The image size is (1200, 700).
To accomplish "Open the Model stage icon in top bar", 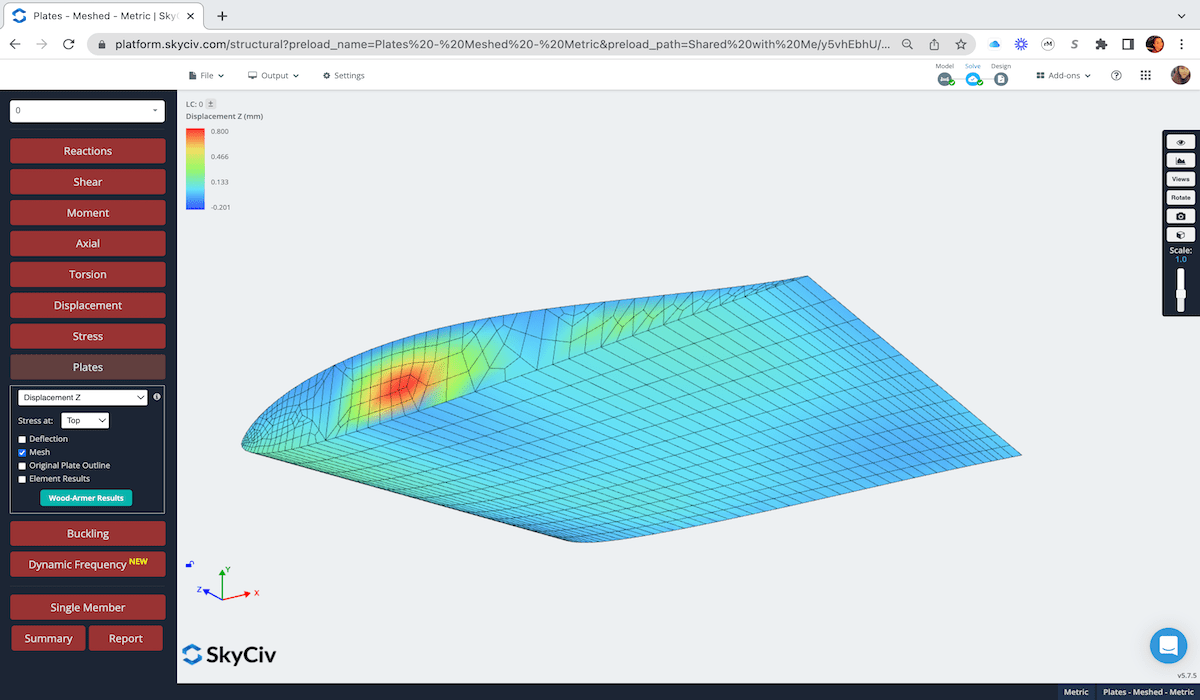I will [x=945, y=76].
